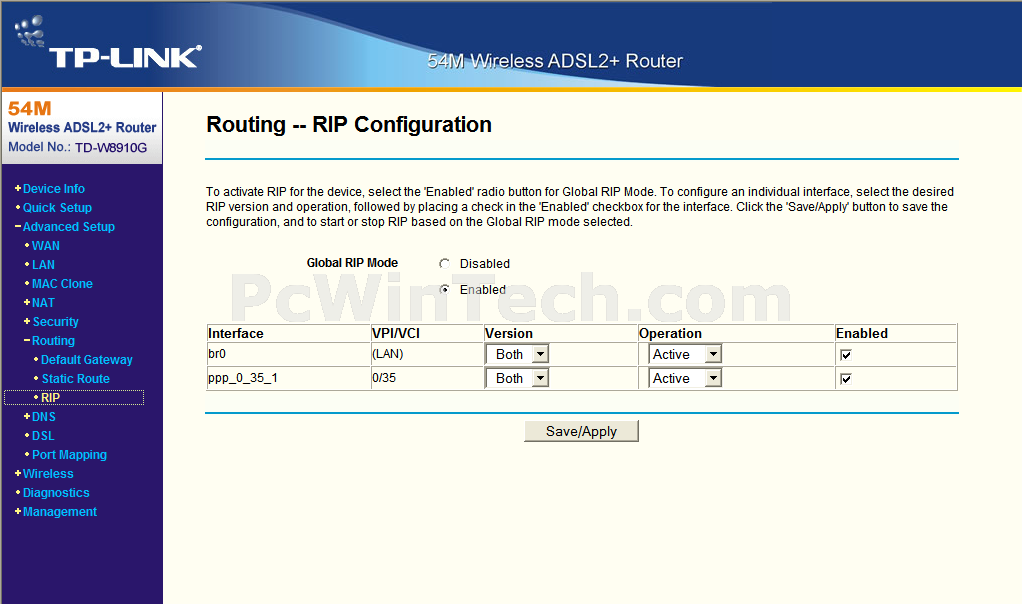This screenshot has height=604, width=1022.
Task: Open the Operation dropdown for br0
Action: [x=685, y=354]
